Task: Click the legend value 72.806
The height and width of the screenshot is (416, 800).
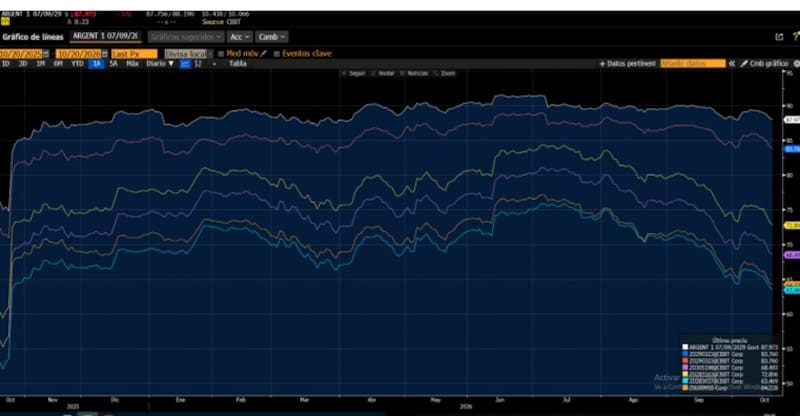Action: (769, 374)
